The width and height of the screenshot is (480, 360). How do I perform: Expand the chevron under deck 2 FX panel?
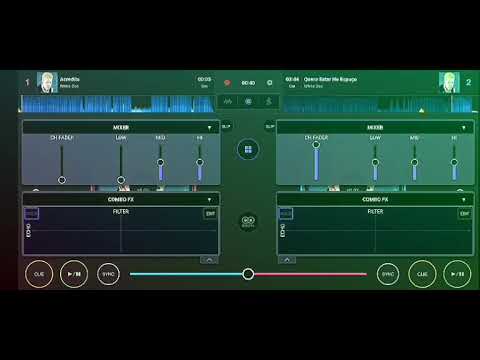[287, 260]
